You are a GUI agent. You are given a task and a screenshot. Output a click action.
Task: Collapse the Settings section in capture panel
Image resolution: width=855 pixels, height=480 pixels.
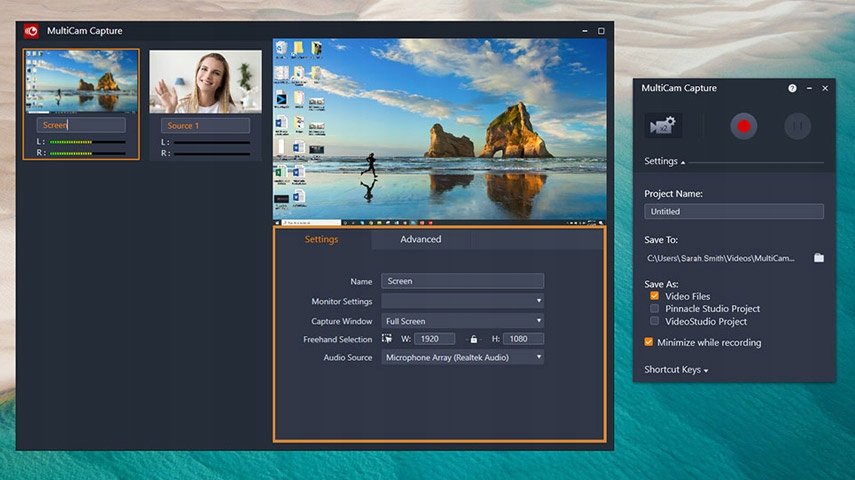[665, 161]
